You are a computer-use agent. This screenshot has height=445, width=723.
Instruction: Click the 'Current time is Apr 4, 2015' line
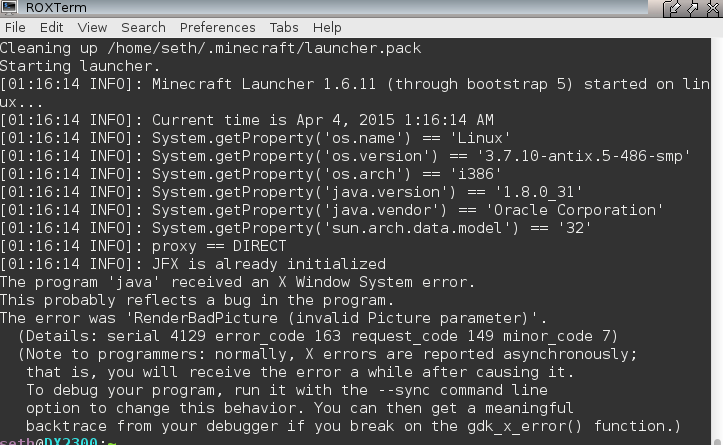[247, 120]
